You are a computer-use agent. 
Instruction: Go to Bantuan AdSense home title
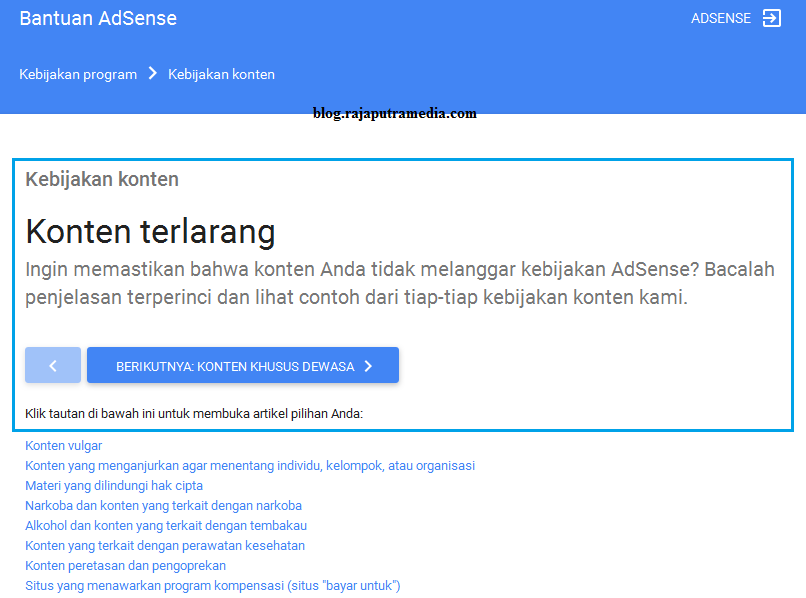coord(98,19)
